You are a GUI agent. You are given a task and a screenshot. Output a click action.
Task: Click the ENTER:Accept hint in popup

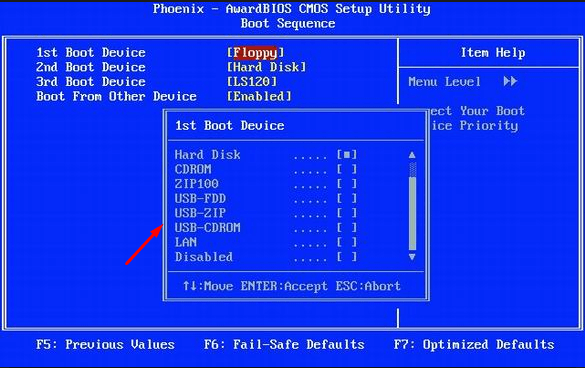click(284, 286)
